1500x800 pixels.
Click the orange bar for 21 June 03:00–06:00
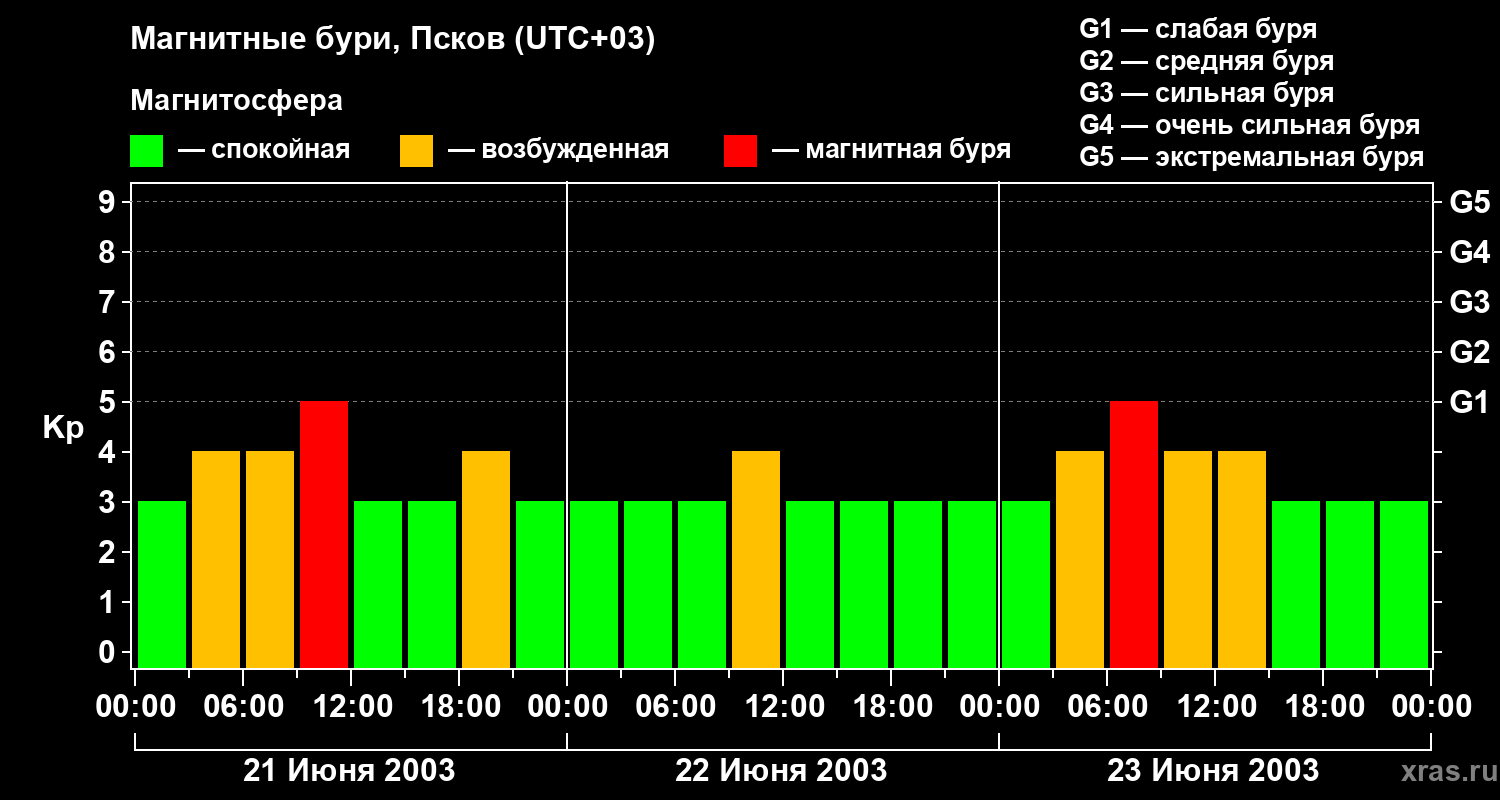tap(216, 559)
